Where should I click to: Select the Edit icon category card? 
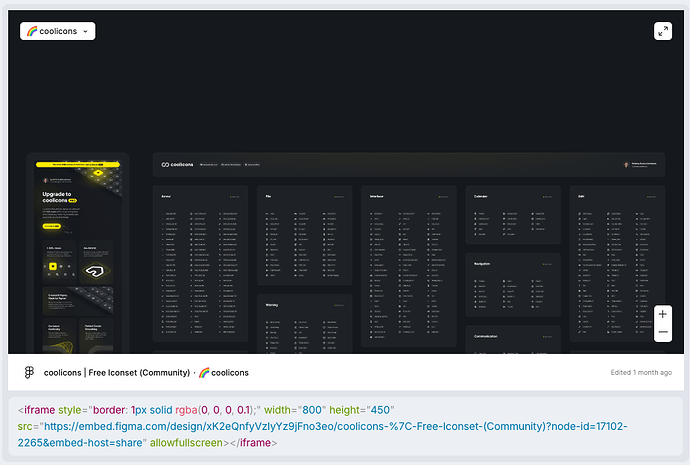click(617, 264)
